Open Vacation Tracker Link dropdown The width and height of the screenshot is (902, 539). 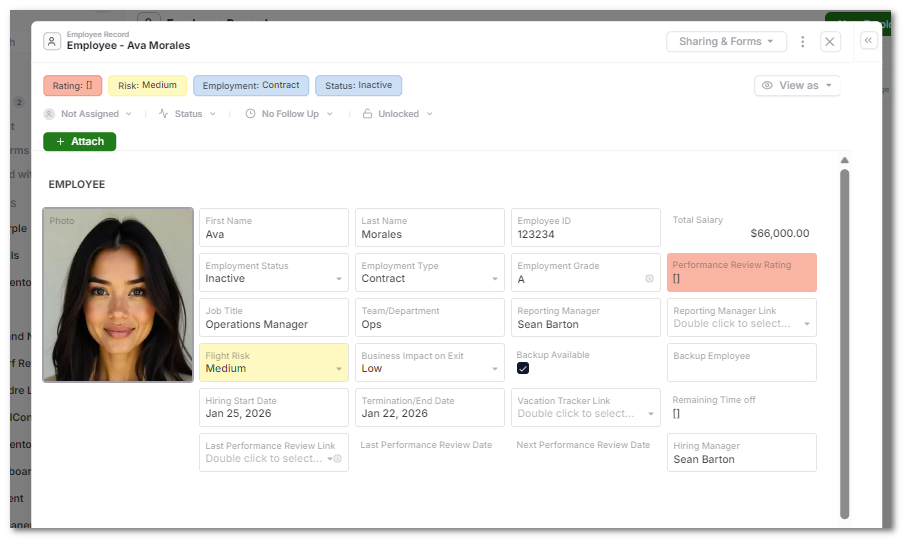click(x=651, y=414)
